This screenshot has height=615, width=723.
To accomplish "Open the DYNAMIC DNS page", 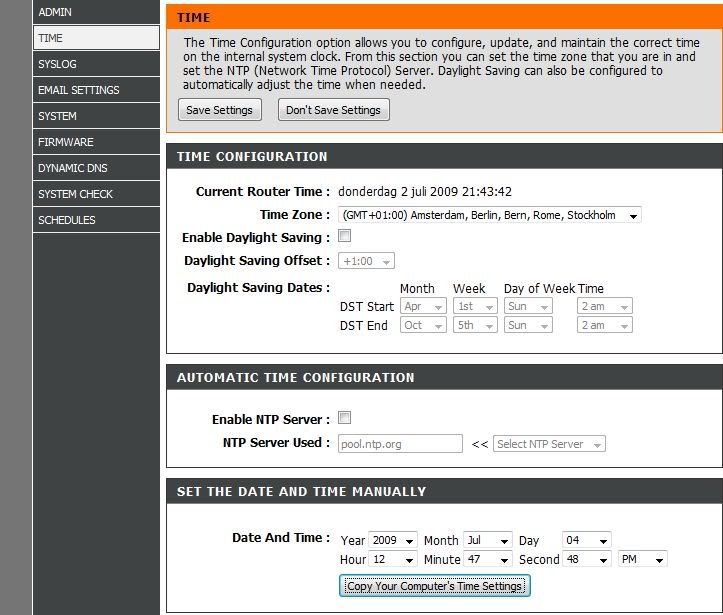I will pos(96,168).
